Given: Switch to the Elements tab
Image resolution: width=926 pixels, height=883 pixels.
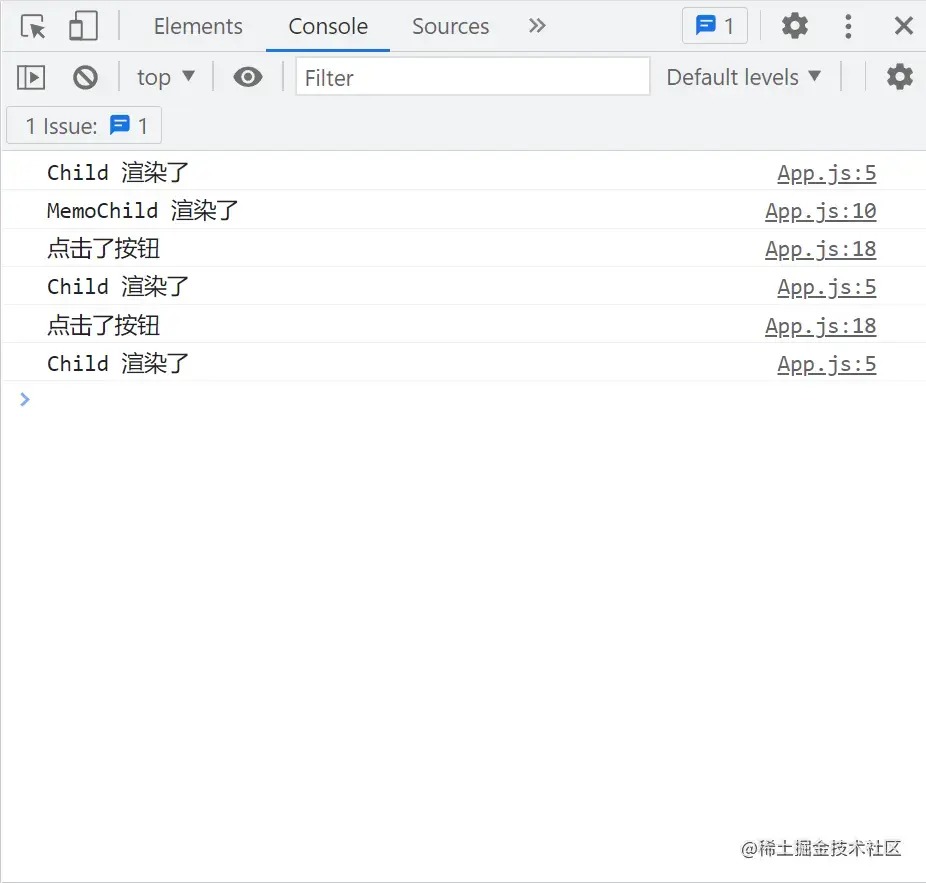Looking at the screenshot, I should coord(198,27).
